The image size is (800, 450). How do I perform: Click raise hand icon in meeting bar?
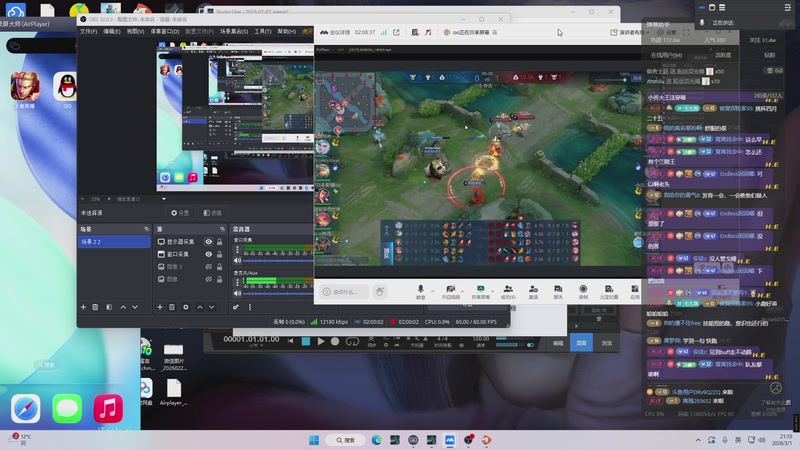pyautogui.click(x=380, y=292)
